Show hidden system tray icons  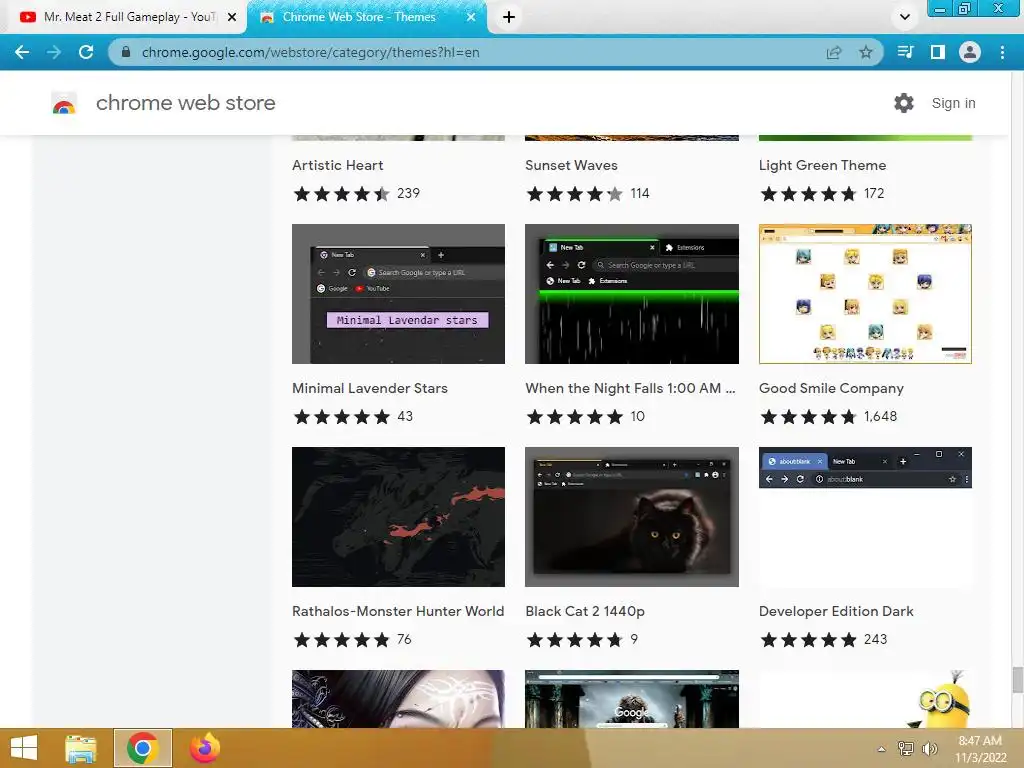pyautogui.click(x=882, y=749)
